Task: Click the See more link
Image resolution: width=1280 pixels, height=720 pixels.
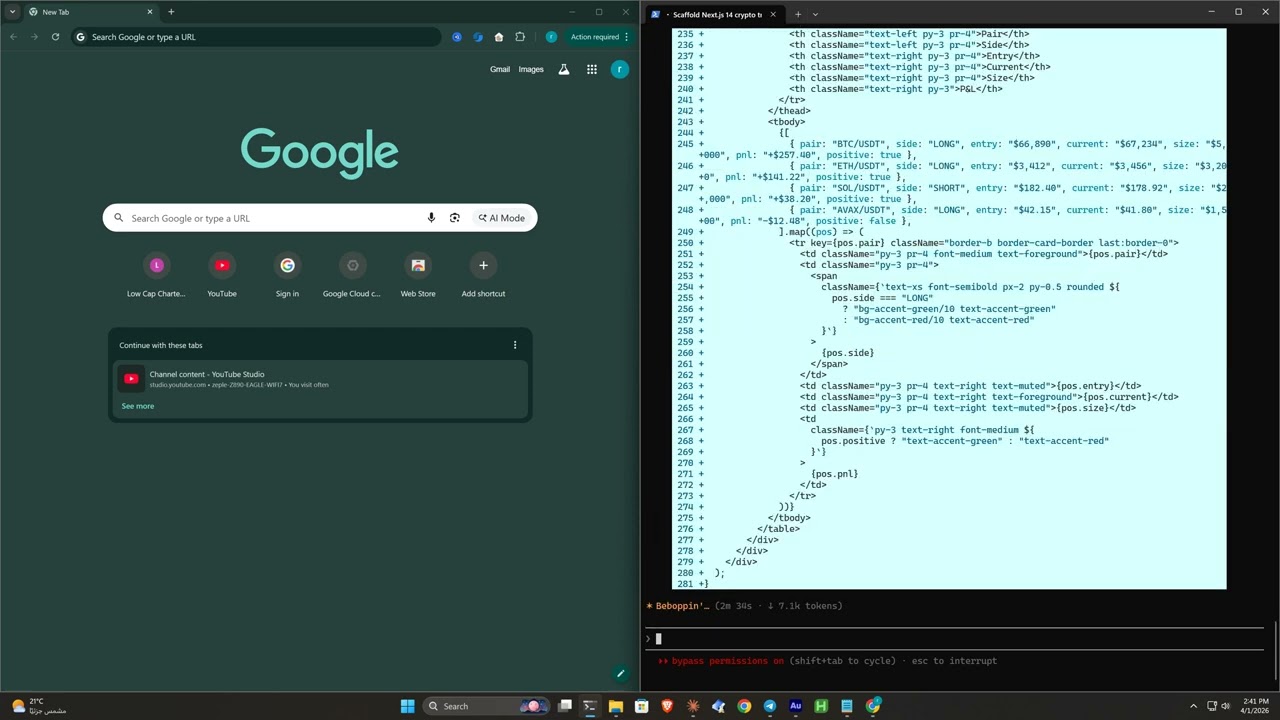Action: (138, 406)
